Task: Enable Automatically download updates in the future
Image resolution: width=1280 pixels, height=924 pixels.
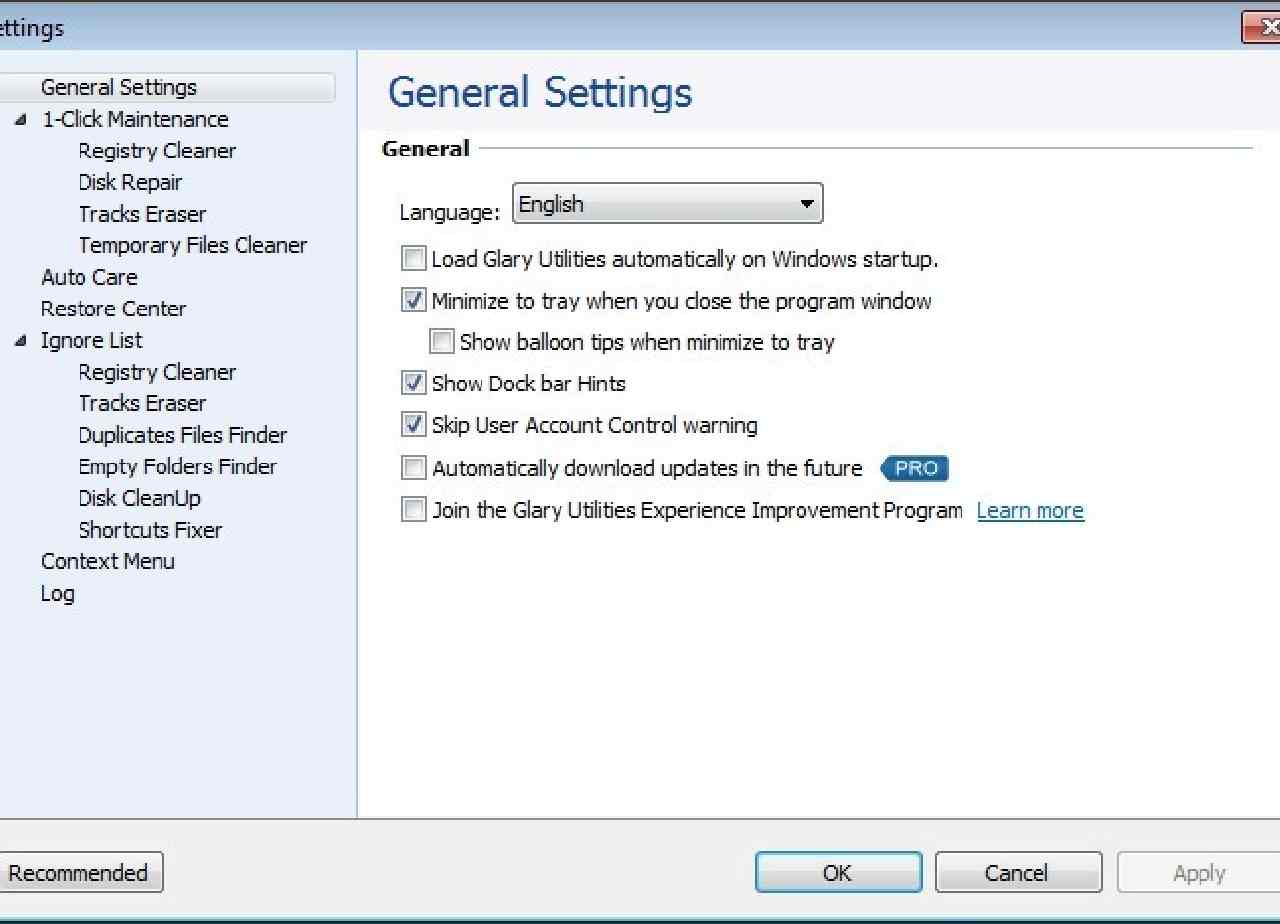Action: click(413, 468)
